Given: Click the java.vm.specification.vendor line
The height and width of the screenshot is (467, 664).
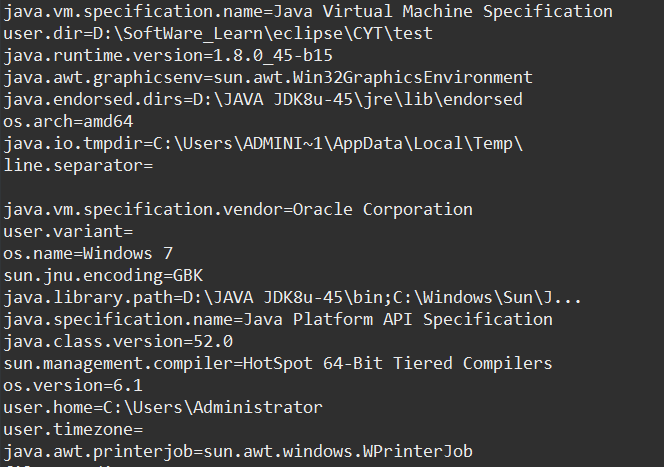Looking at the screenshot, I should 238,210.
